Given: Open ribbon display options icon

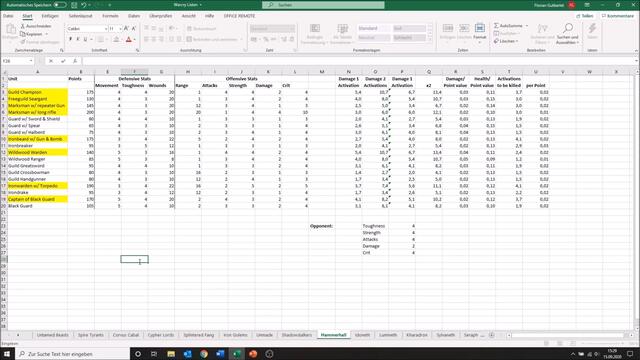Looking at the screenshot, I should [587, 5].
